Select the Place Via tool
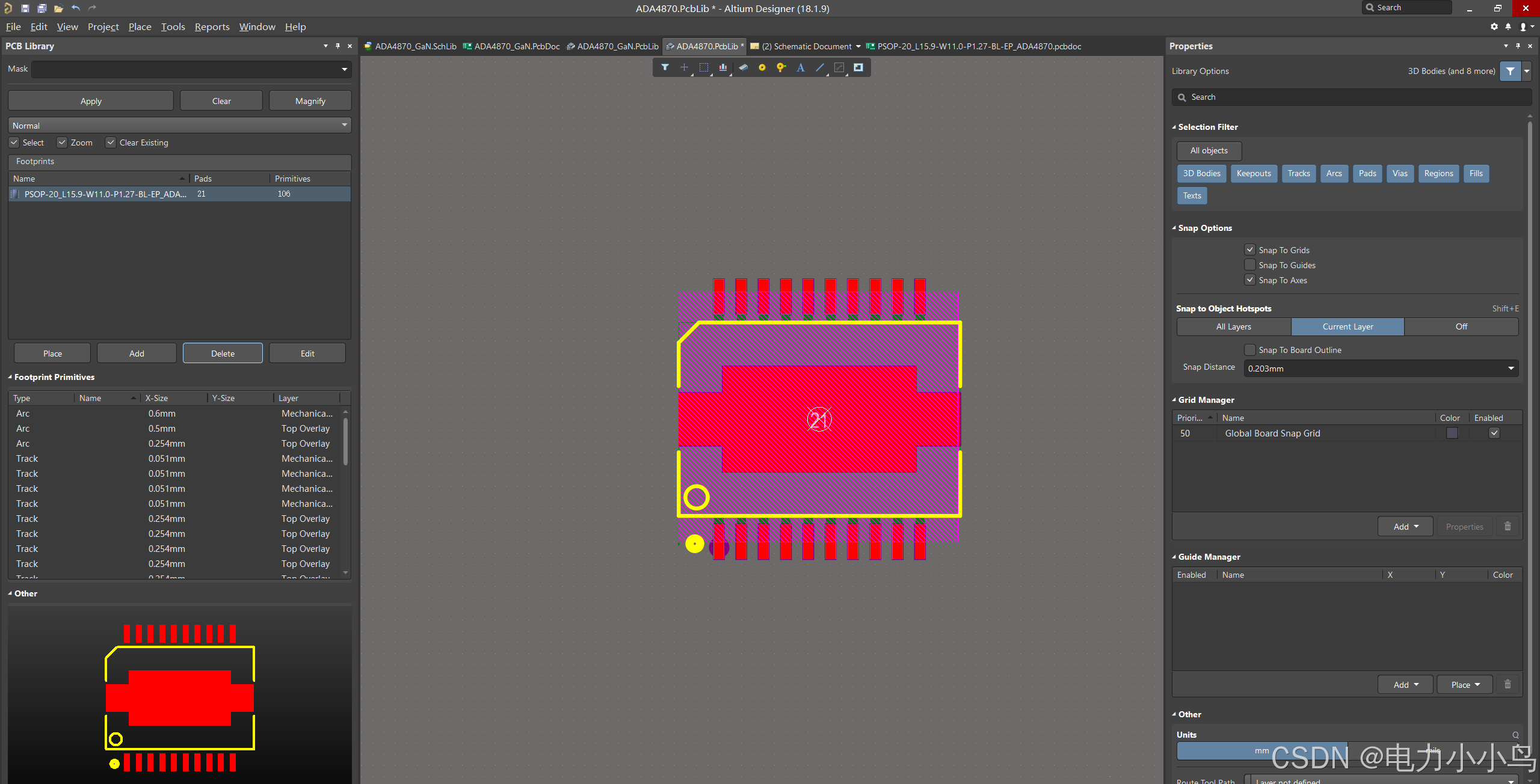 click(x=781, y=67)
